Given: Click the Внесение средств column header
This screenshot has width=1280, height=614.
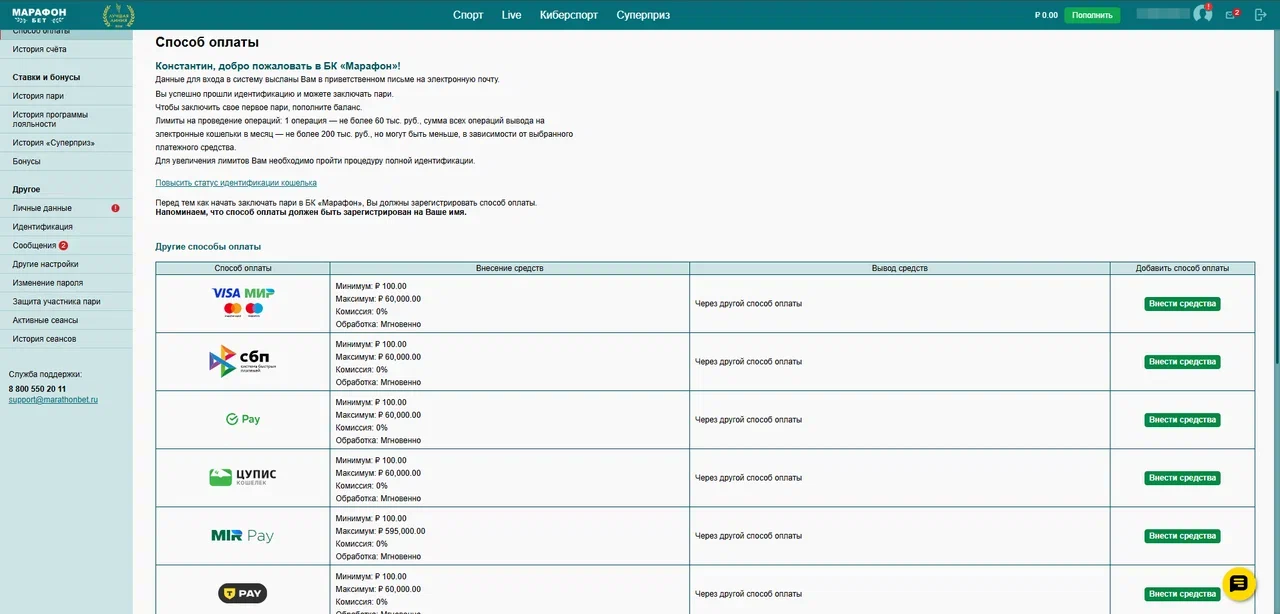Looking at the screenshot, I should [510, 268].
